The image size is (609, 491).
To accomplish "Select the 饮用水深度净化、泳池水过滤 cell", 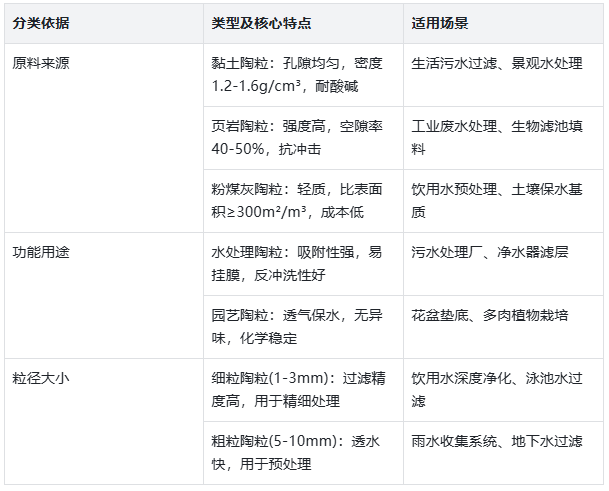I will pyautogui.click(x=497, y=389).
